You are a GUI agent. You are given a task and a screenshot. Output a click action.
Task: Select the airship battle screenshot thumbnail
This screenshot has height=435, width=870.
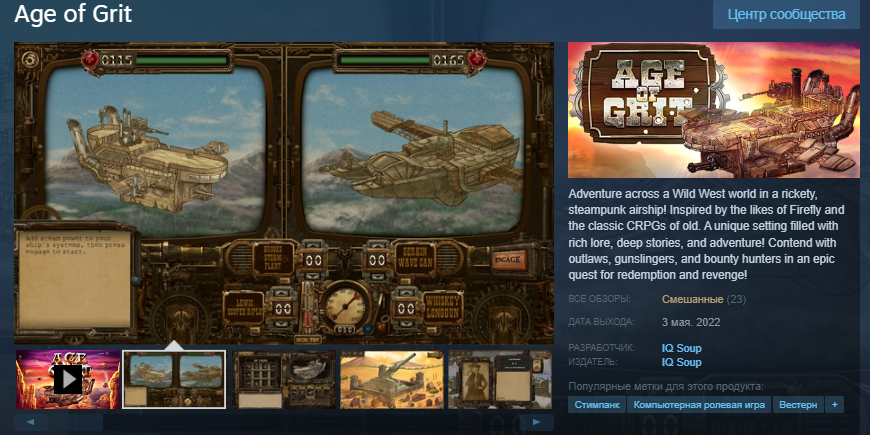(x=174, y=380)
